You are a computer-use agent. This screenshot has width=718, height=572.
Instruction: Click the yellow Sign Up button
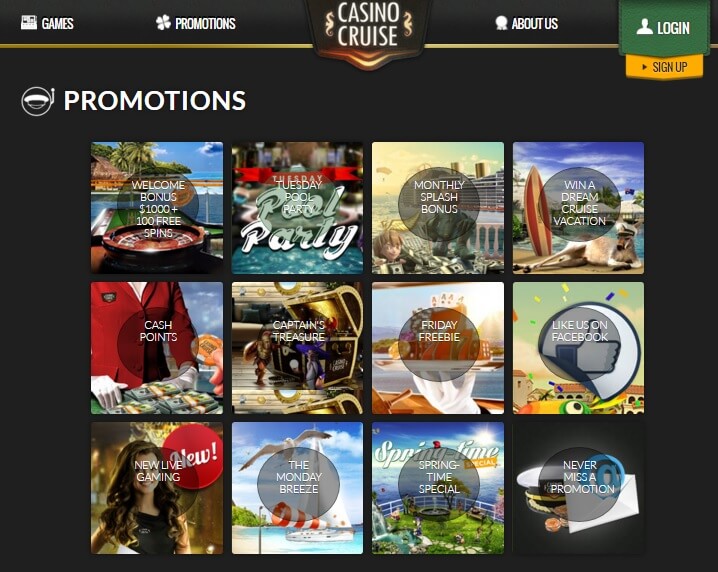click(664, 67)
